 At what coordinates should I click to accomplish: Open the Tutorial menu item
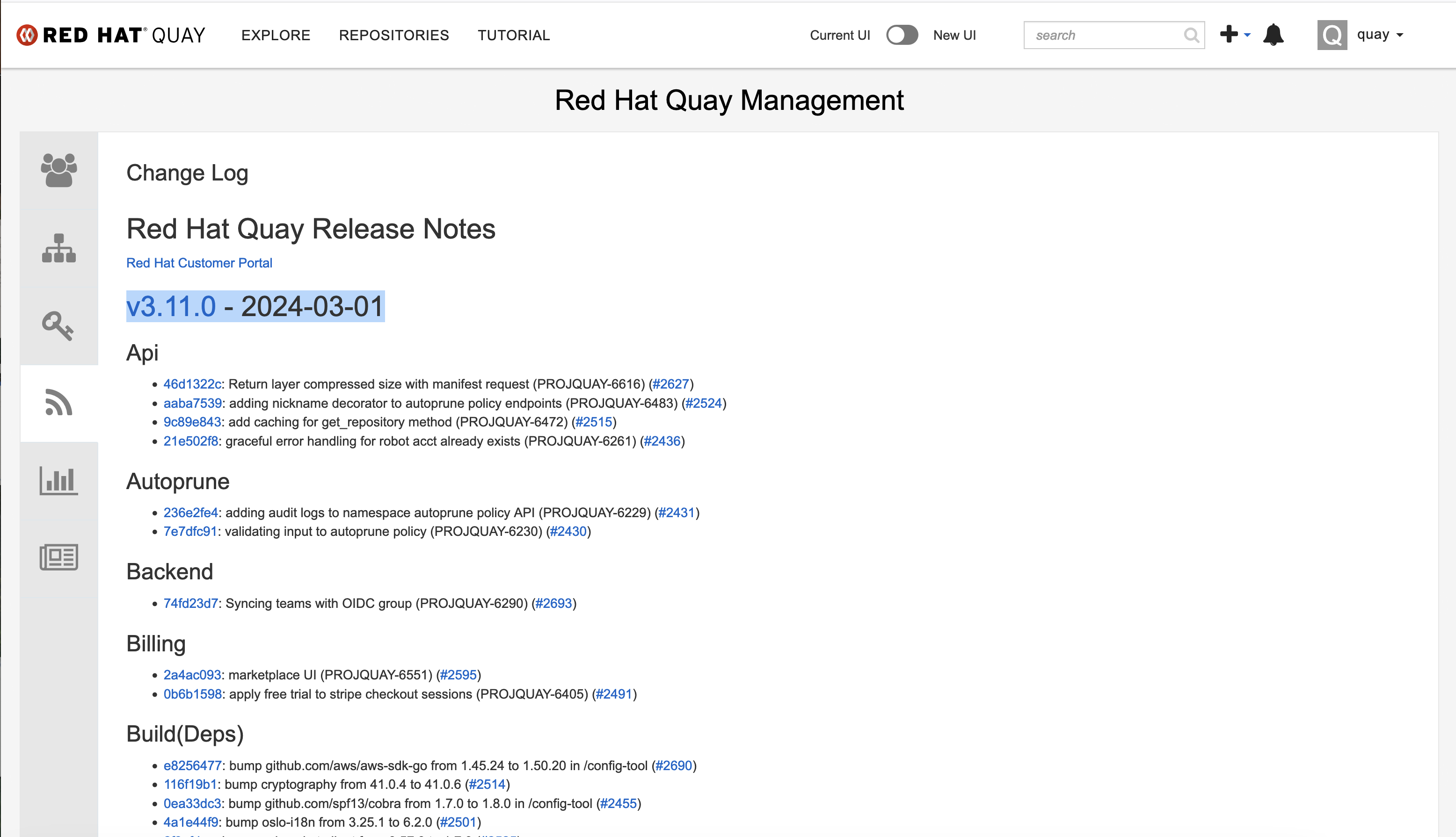point(514,35)
